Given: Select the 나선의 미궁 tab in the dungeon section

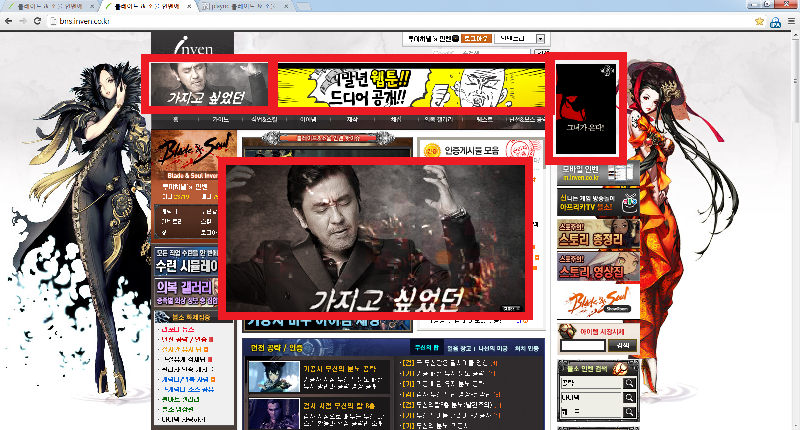Looking at the screenshot, I should [492, 348].
